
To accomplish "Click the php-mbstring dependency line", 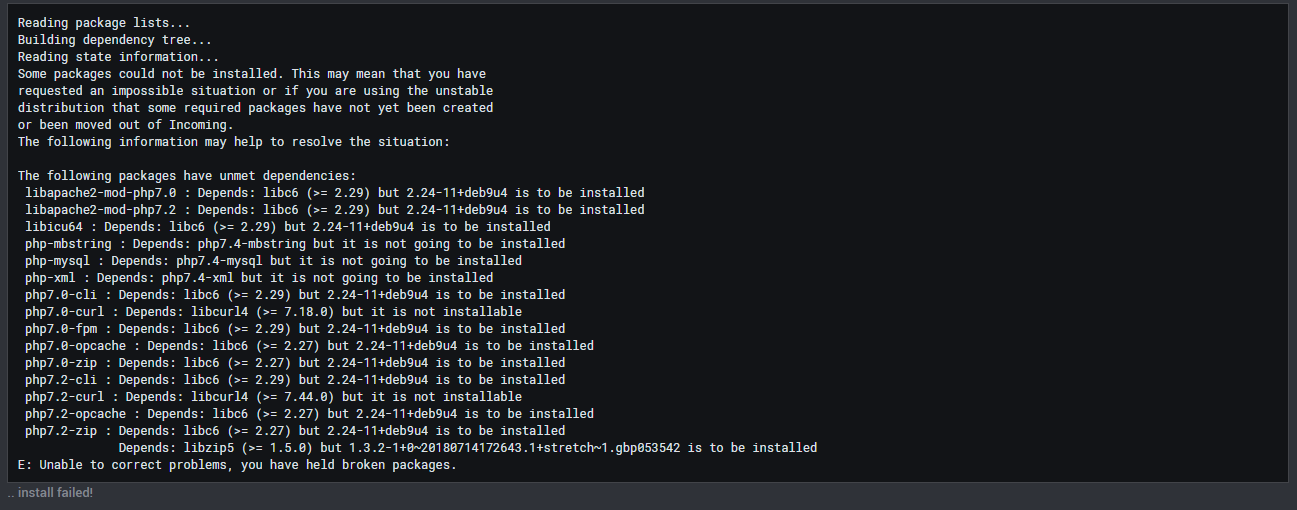I will pos(295,244).
